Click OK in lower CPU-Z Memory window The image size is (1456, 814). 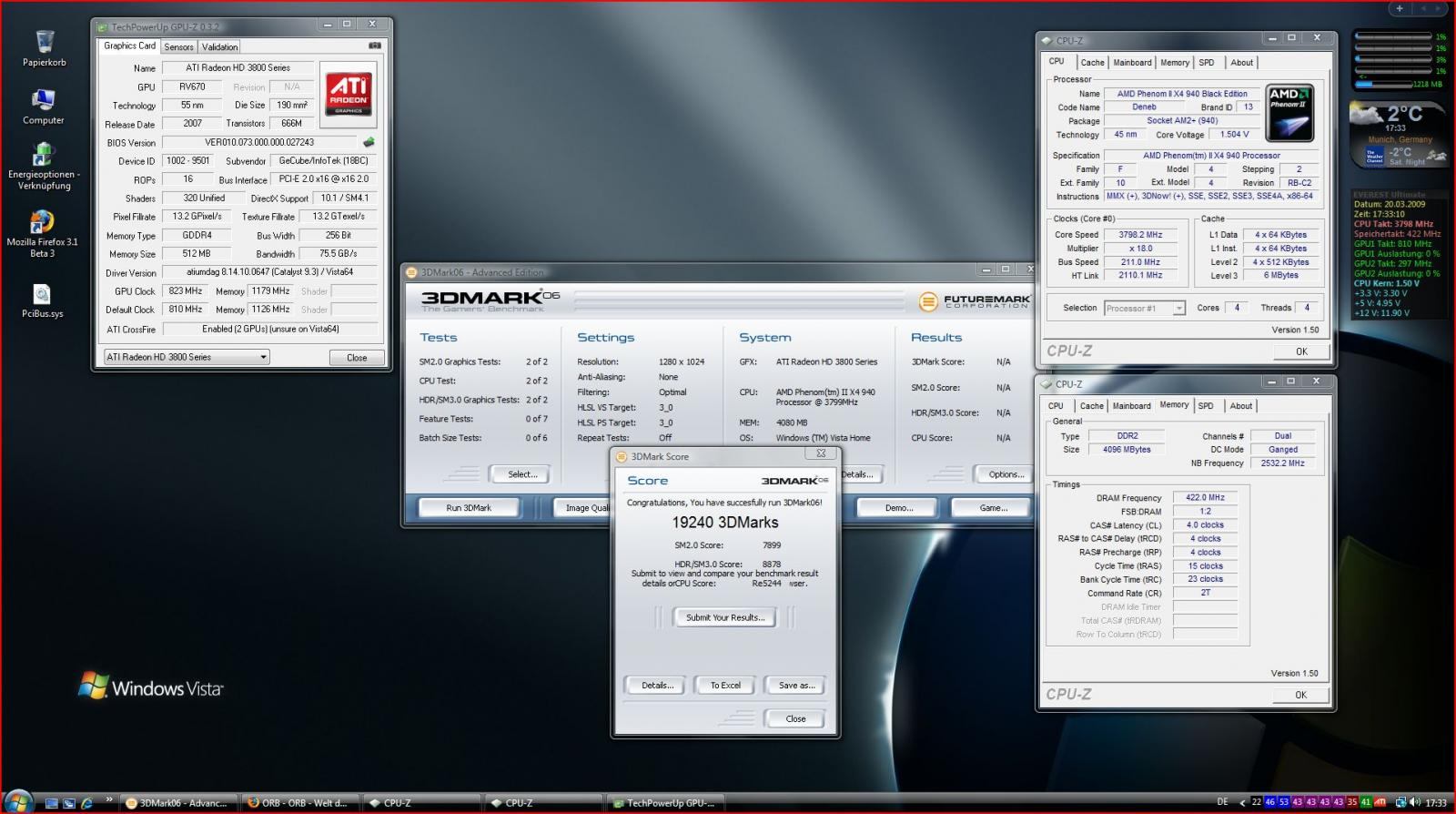[x=1300, y=695]
